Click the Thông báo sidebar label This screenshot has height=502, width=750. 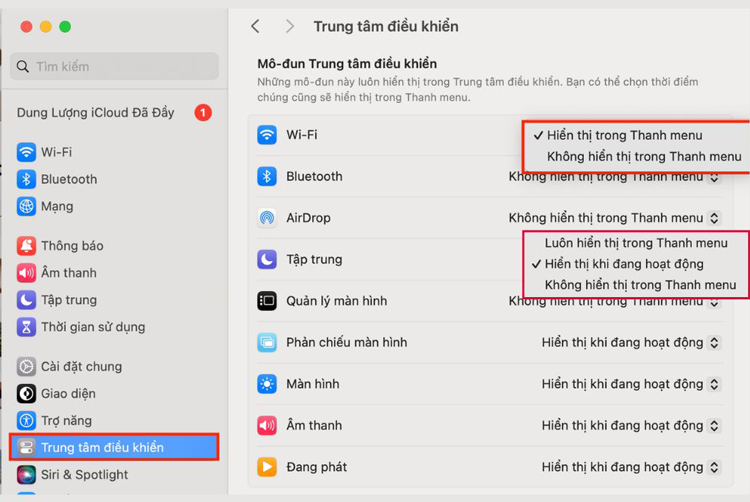(x=72, y=246)
